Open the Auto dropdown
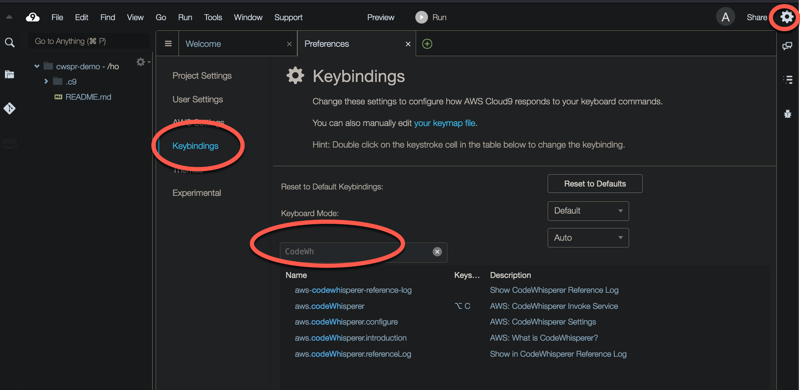Image resolution: width=800 pixels, height=390 pixels. coord(588,238)
